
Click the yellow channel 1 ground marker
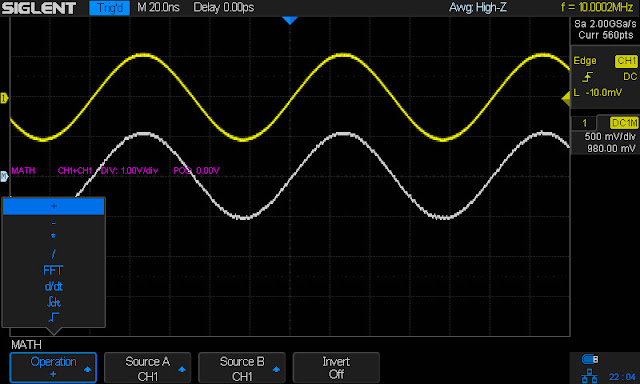pos(4,98)
